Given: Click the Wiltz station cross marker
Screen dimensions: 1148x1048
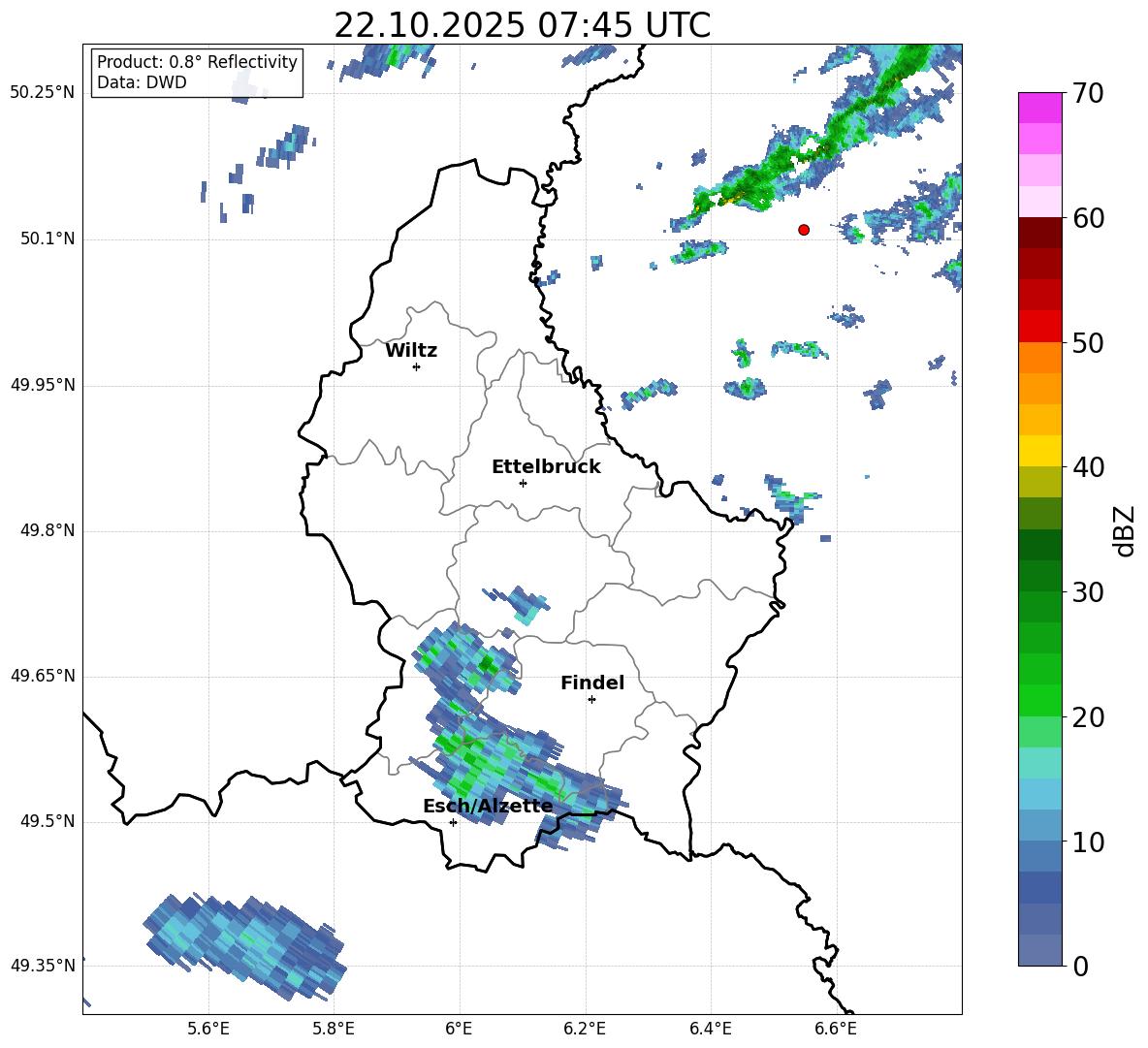Looking at the screenshot, I should tap(417, 366).
